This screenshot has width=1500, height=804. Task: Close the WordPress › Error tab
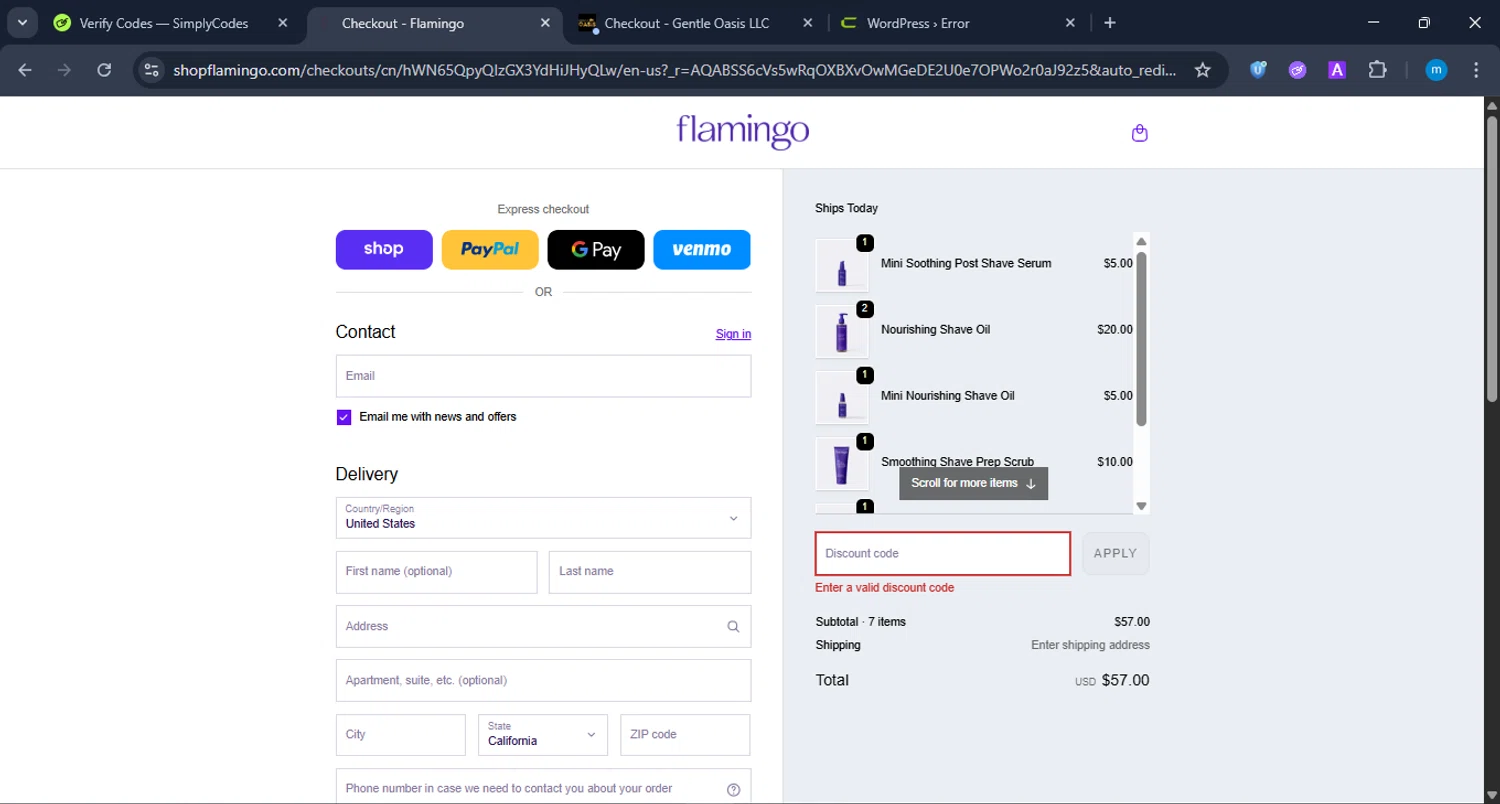(1069, 23)
